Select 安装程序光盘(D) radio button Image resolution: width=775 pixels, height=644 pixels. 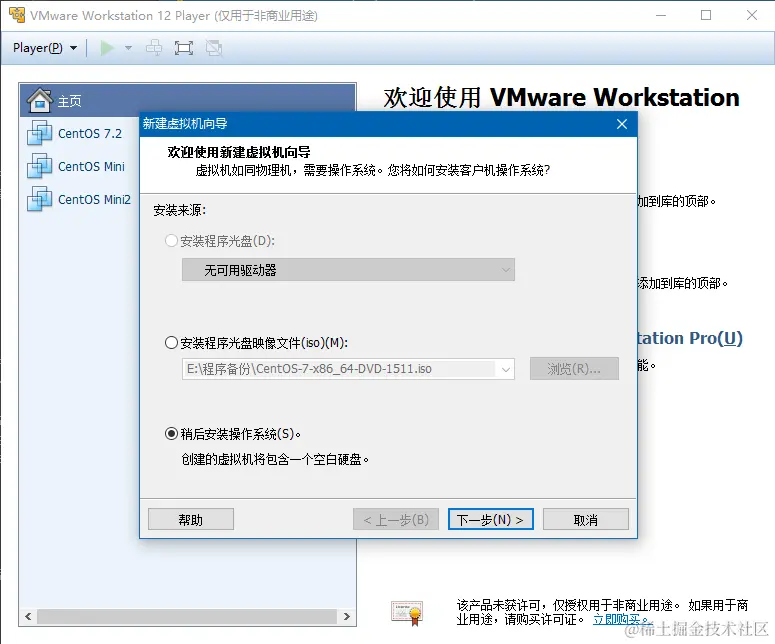(171, 241)
